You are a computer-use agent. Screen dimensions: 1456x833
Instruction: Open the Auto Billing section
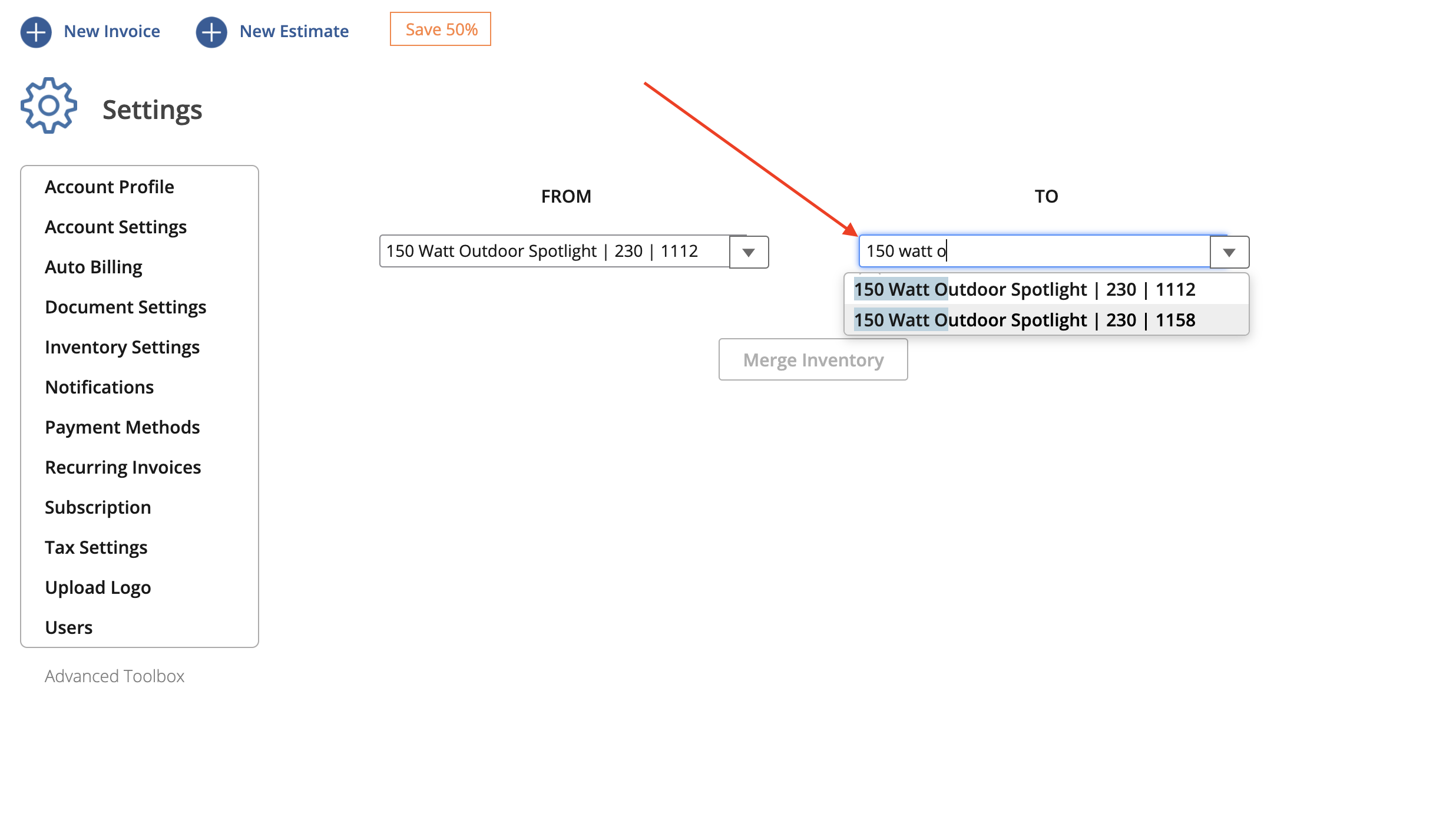(94, 267)
